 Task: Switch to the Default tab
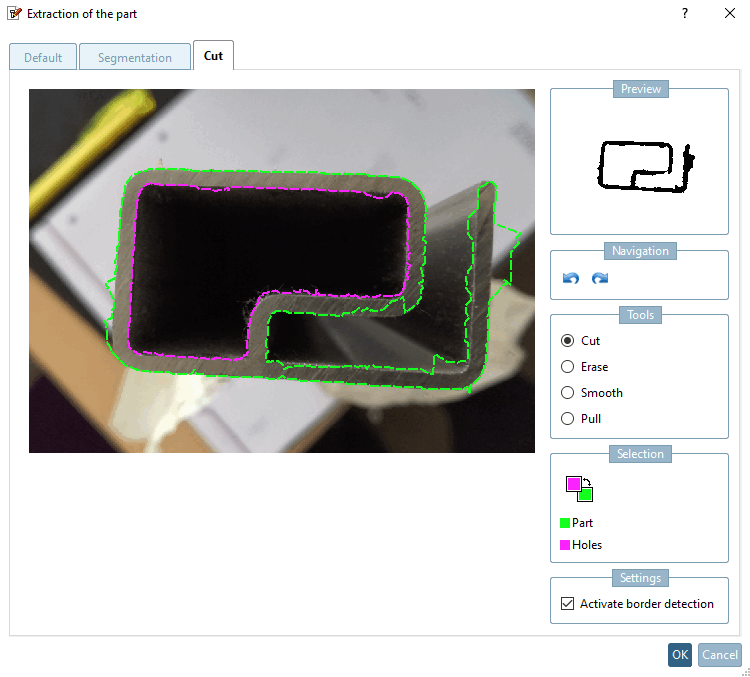click(x=43, y=57)
